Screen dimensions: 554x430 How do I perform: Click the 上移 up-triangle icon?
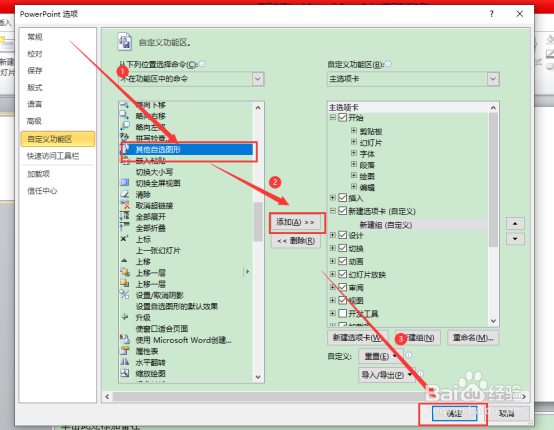[124, 261]
